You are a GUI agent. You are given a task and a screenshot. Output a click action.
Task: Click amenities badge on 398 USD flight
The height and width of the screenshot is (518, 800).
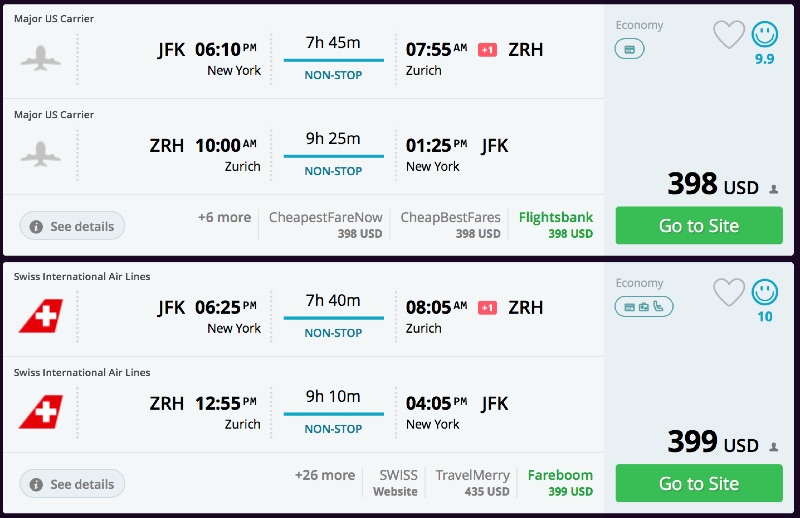tap(629, 49)
